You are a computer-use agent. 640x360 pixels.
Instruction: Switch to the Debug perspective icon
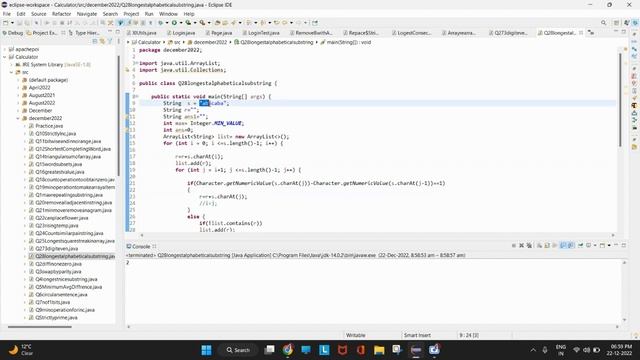coord(635,23)
